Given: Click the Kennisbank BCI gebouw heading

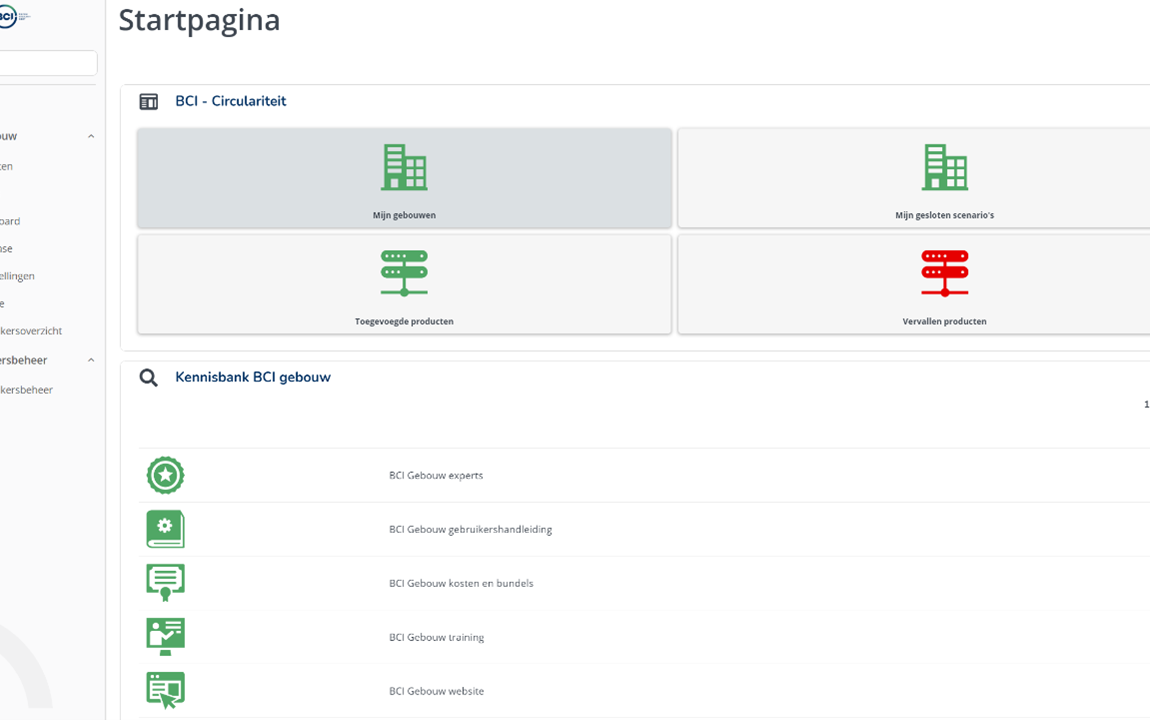Looking at the screenshot, I should (253, 377).
